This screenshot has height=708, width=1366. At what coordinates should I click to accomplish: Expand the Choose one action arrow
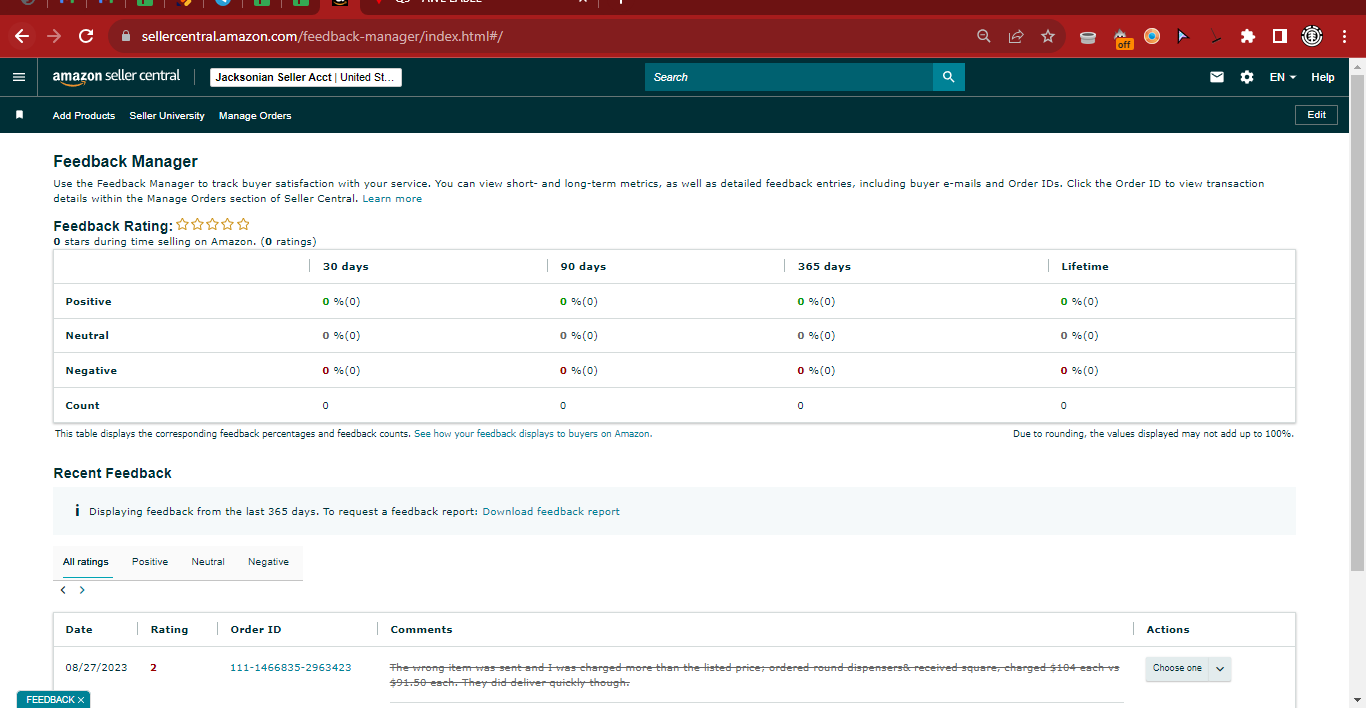click(1220, 669)
